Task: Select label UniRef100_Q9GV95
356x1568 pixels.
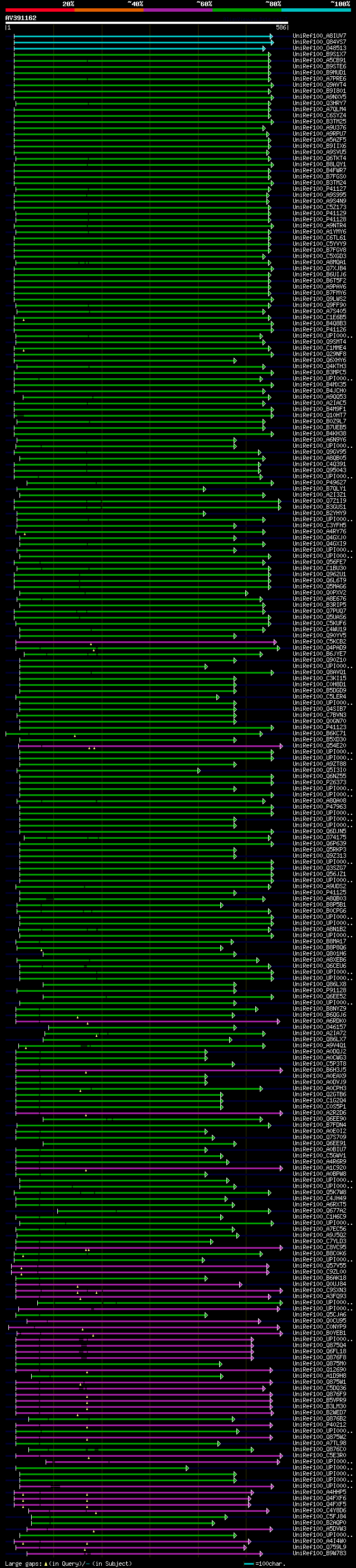Action: [x=319, y=452]
